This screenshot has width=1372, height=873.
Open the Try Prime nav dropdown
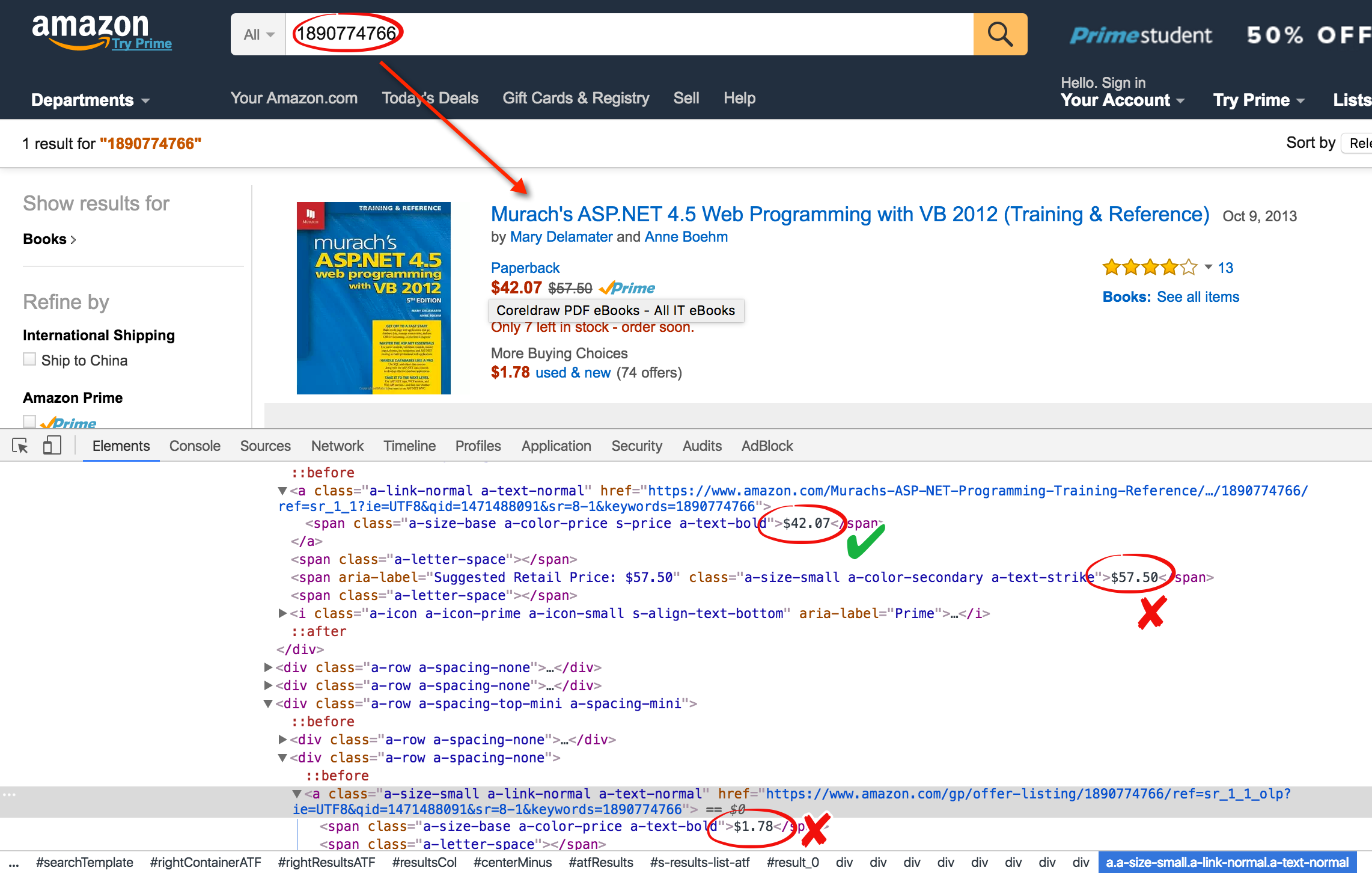(1258, 100)
